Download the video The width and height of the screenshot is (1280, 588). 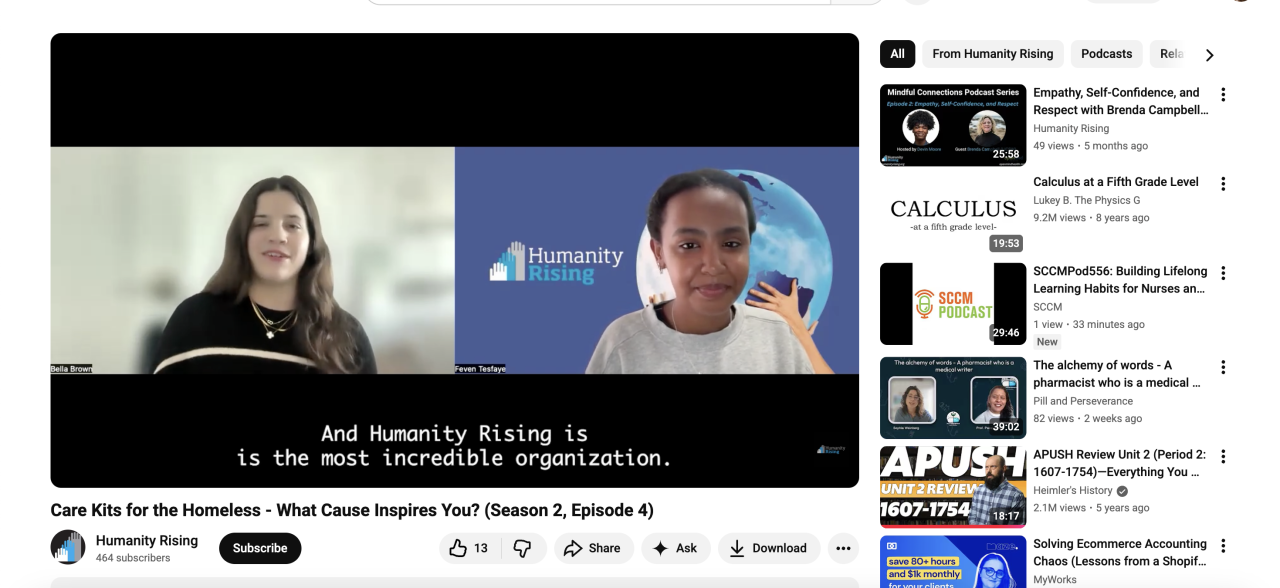pos(769,548)
